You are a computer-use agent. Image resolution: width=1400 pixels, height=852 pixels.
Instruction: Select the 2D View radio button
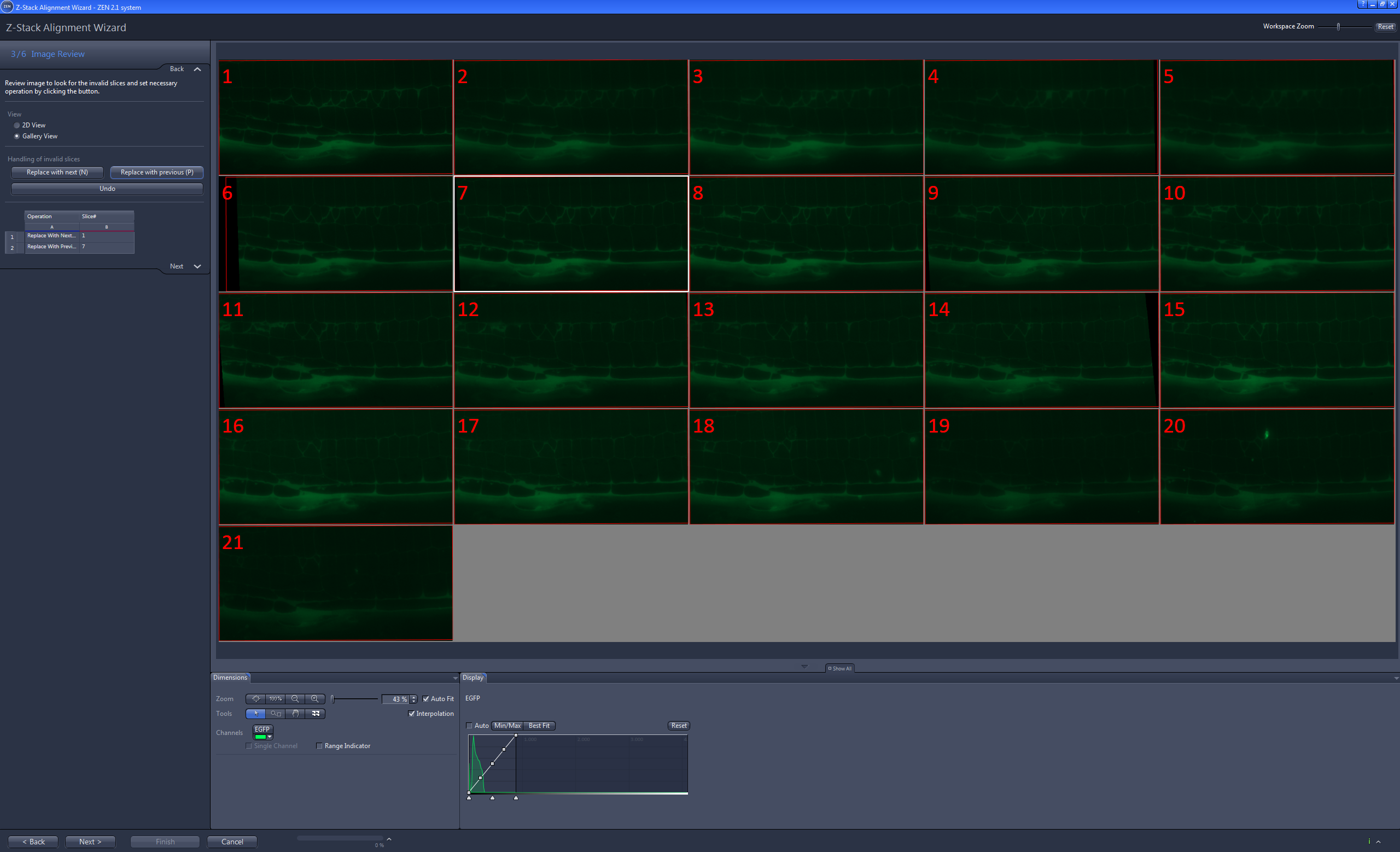17,125
